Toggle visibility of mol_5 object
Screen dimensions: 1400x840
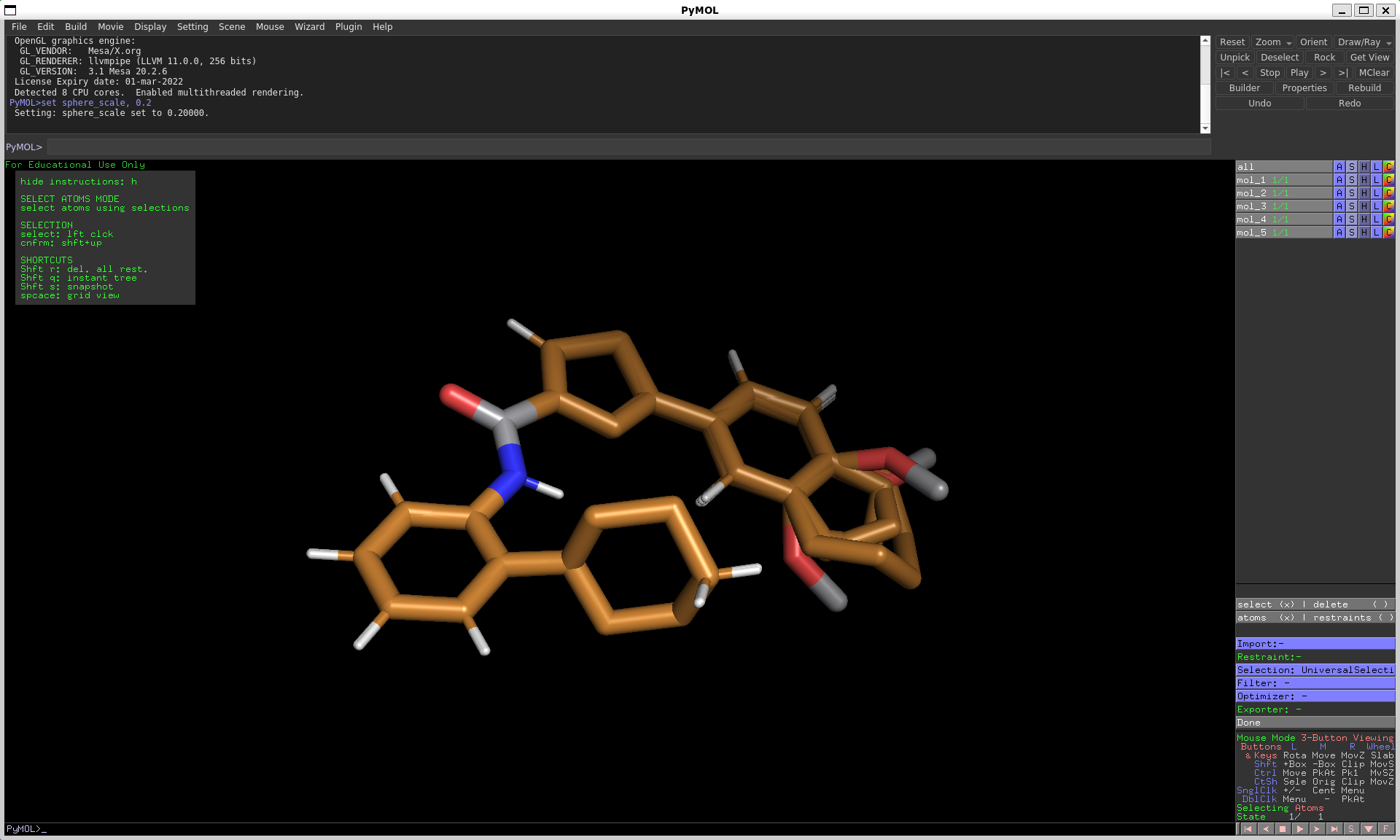(1283, 233)
